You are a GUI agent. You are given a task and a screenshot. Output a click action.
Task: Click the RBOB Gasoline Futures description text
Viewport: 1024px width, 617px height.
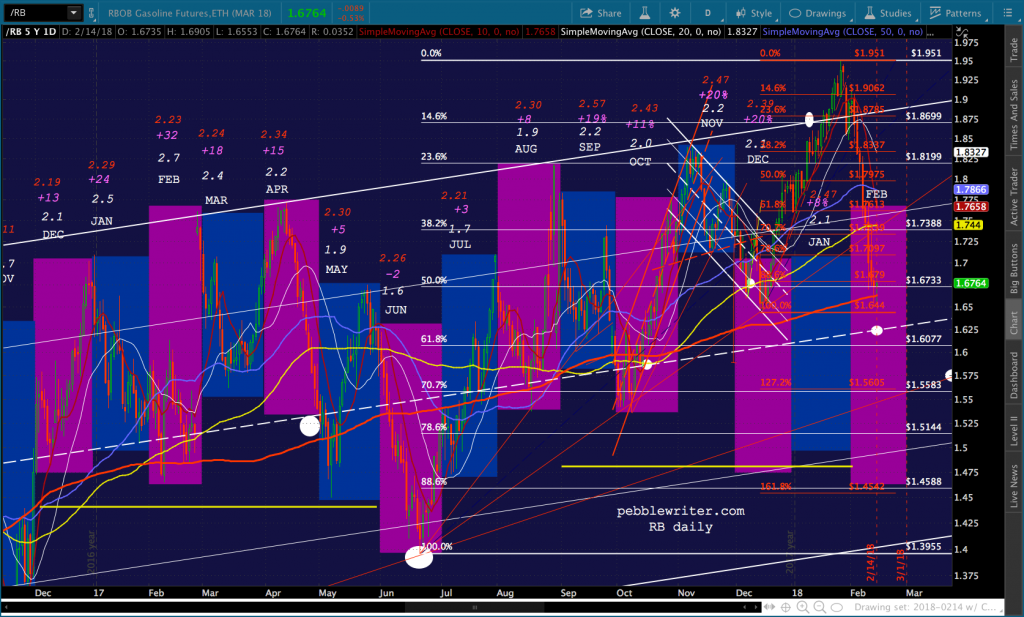coord(192,13)
